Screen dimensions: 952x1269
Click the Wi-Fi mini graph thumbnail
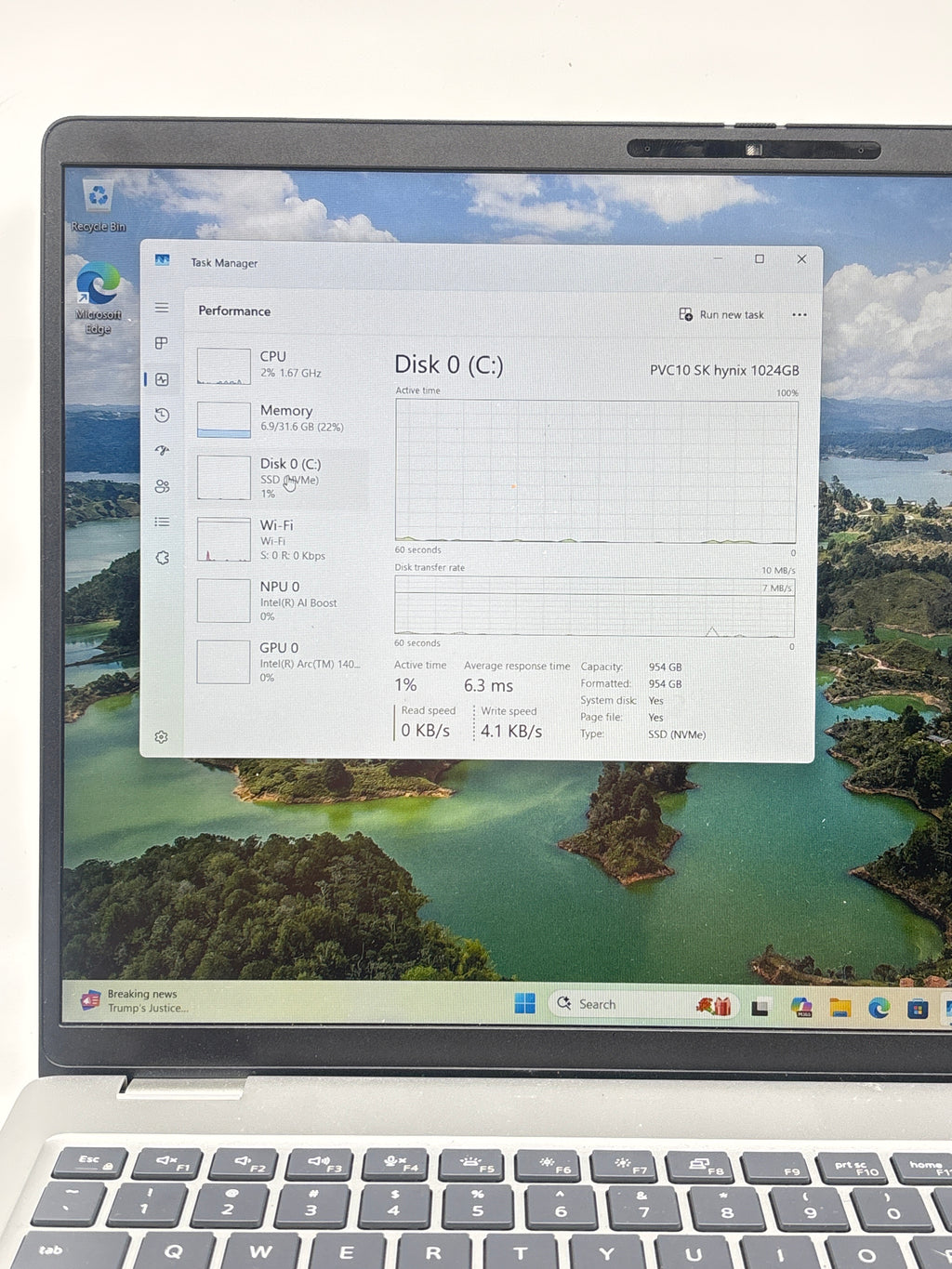(x=224, y=540)
